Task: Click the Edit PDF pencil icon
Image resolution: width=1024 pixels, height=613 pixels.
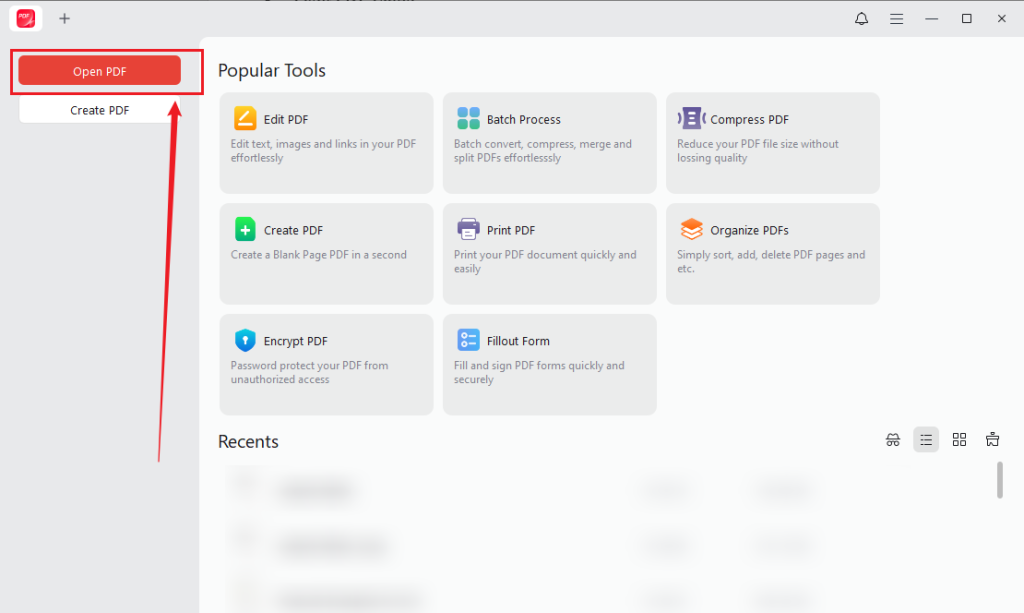Action: pyautogui.click(x=245, y=119)
